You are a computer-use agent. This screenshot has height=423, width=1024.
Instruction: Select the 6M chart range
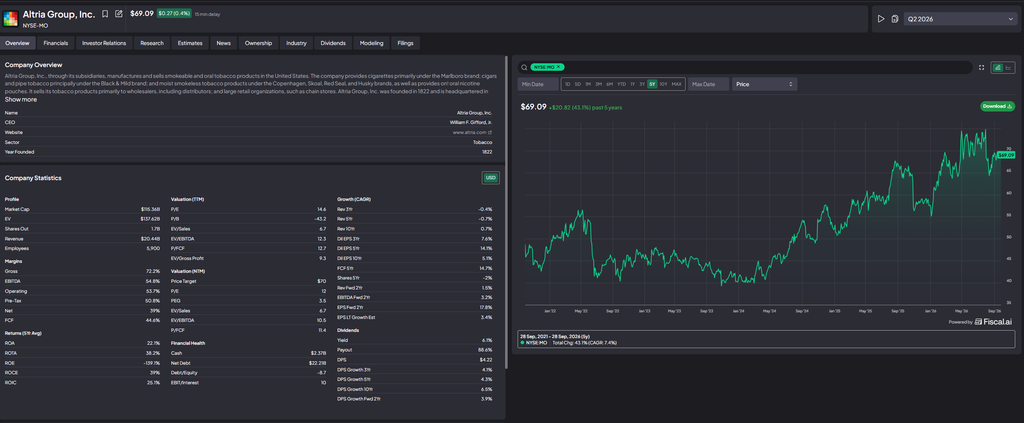[609, 84]
